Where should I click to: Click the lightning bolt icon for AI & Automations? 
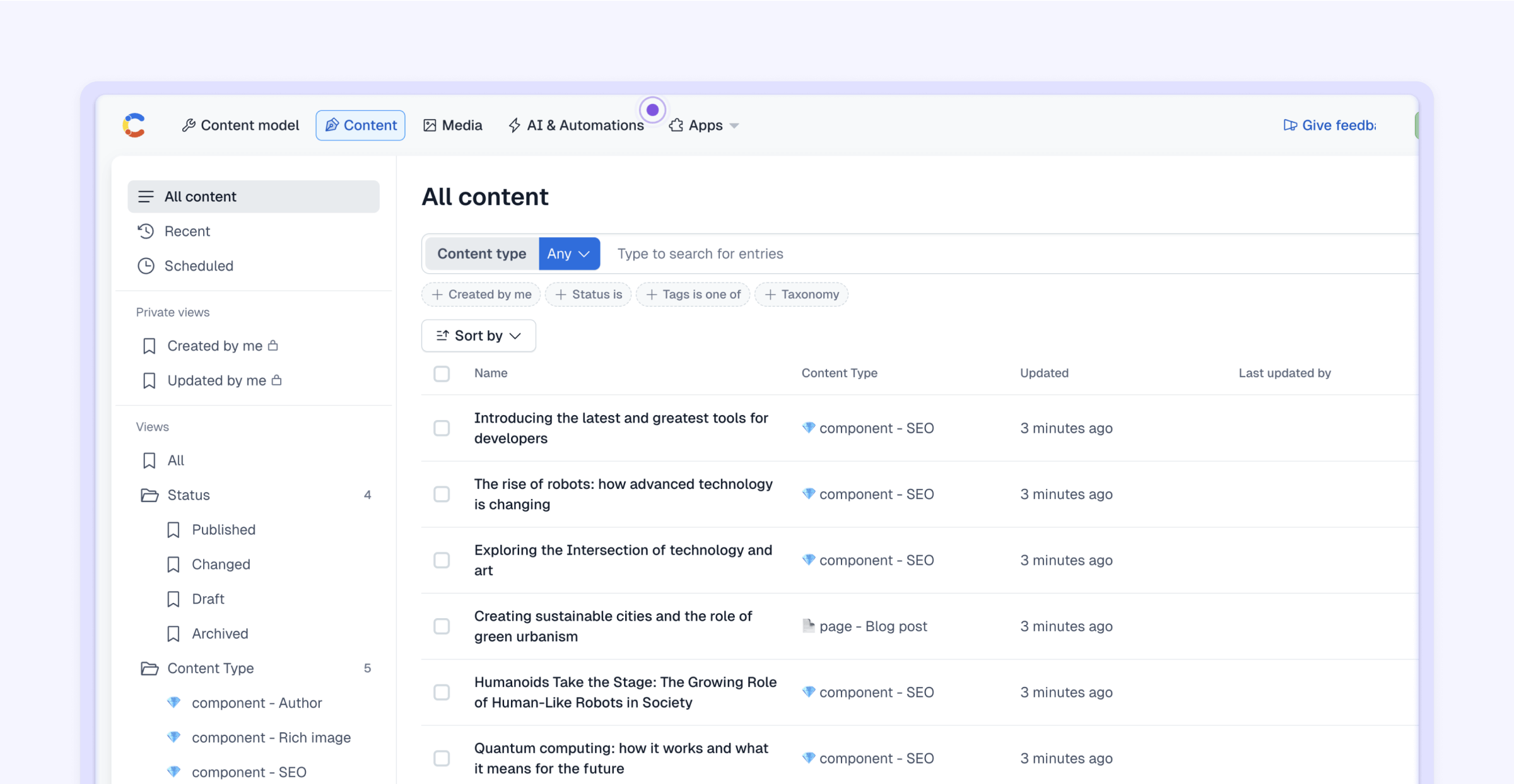click(515, 126)
